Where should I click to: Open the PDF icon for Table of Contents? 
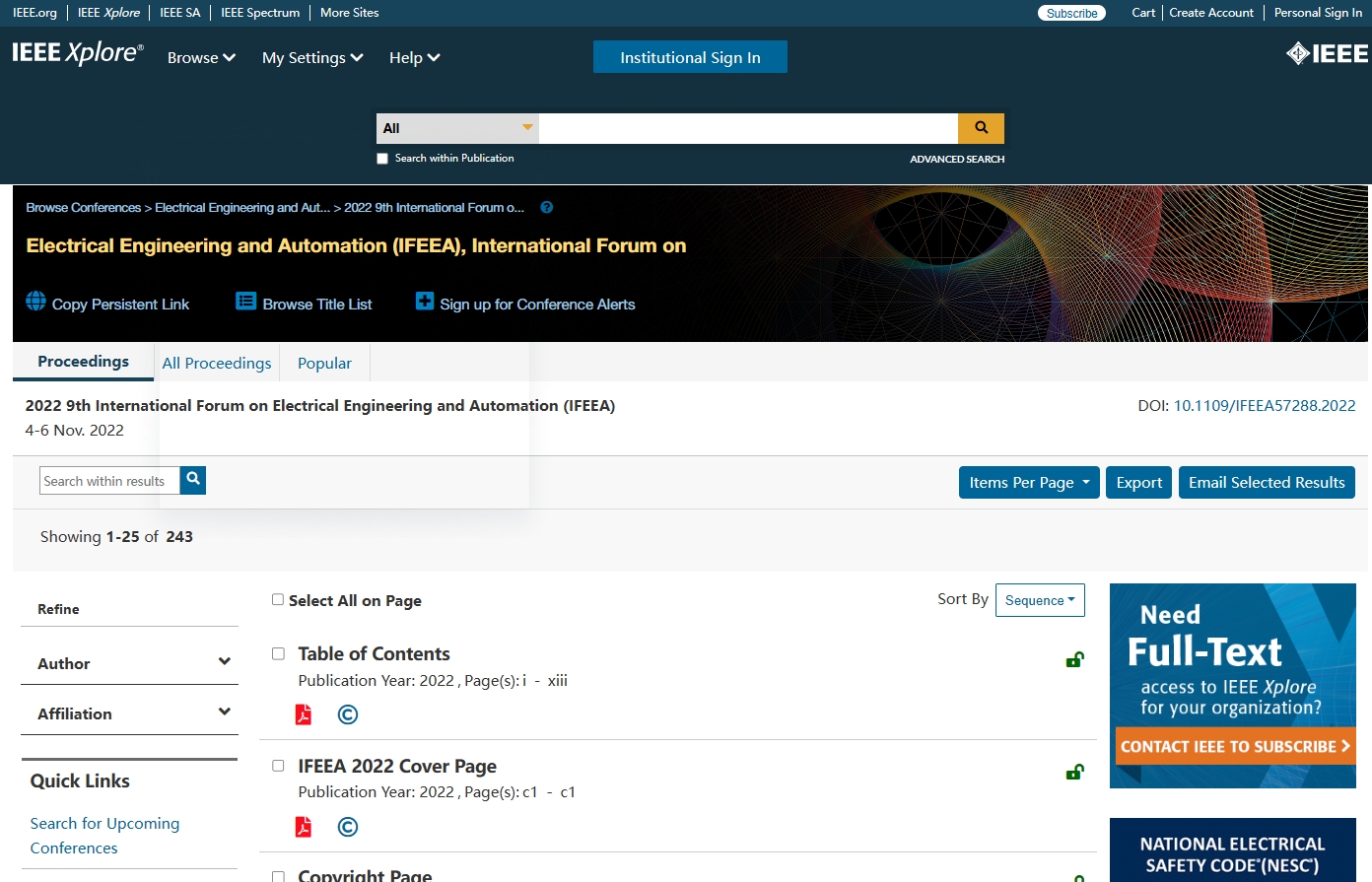click(304, 714)
